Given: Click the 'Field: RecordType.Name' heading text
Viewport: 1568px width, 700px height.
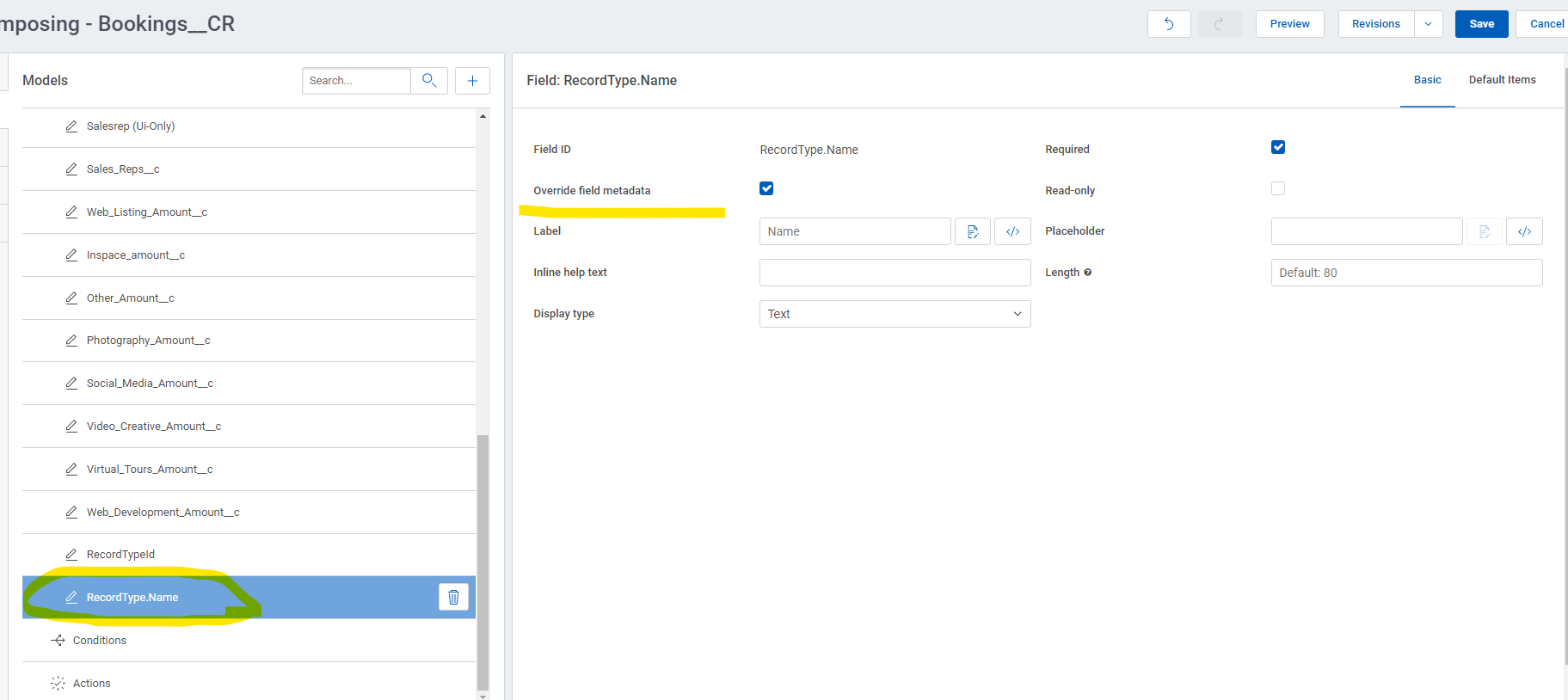Looking at the screenshot, I should point(601,80).
